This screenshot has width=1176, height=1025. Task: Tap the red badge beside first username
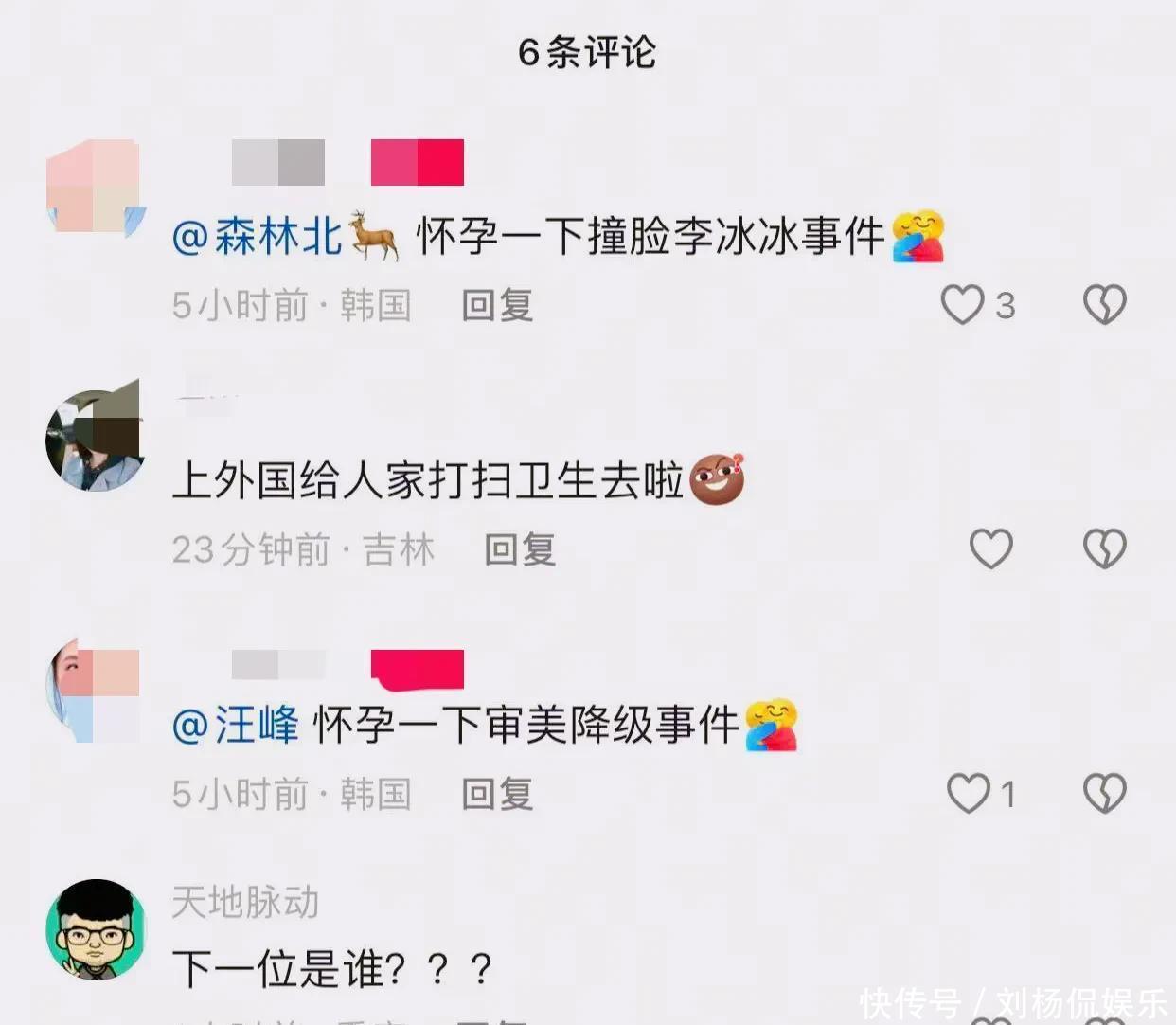[x=418, y=162]
